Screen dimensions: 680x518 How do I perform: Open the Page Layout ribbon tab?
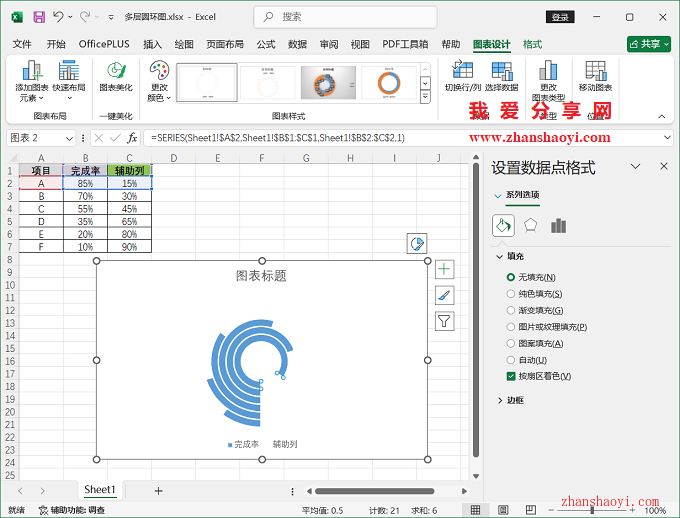tap(224, 44)
